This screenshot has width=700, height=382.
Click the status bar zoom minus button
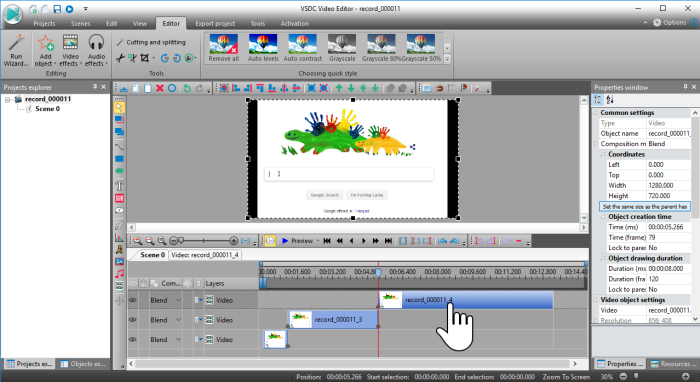click(623, 377)
